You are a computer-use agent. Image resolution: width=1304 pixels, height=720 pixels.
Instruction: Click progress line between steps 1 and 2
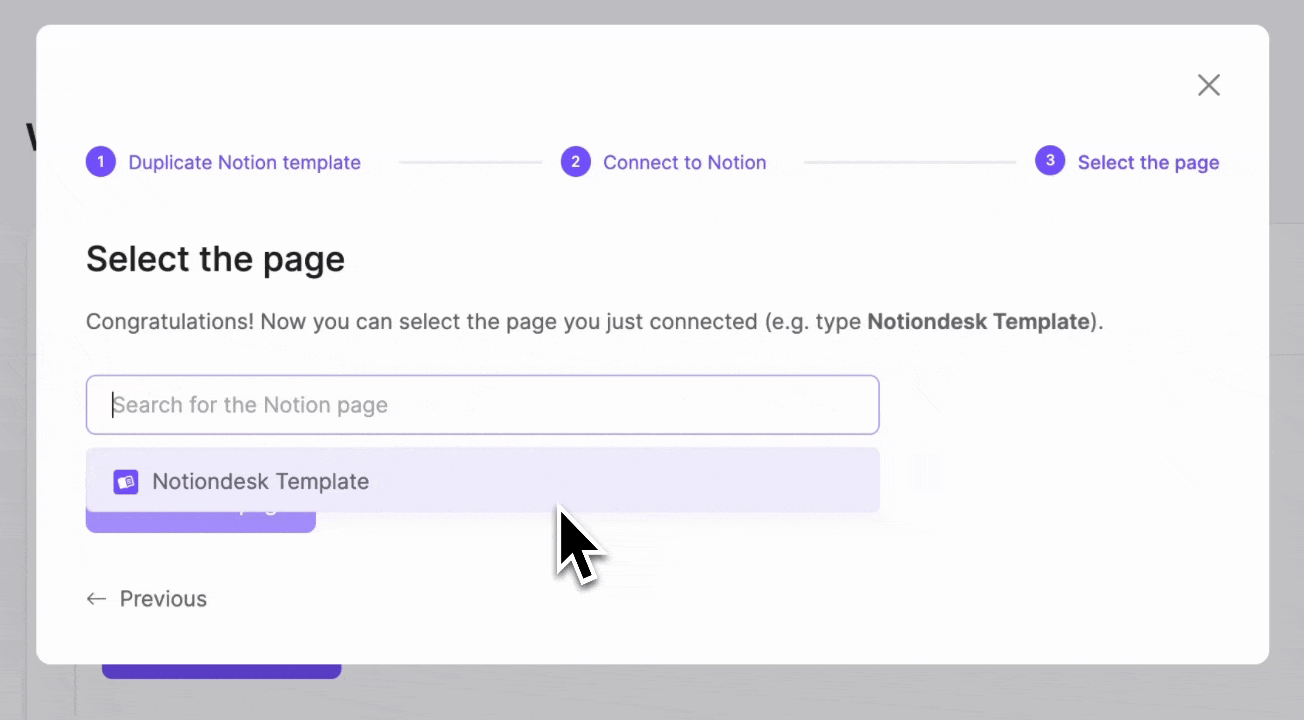click(470, 162)
